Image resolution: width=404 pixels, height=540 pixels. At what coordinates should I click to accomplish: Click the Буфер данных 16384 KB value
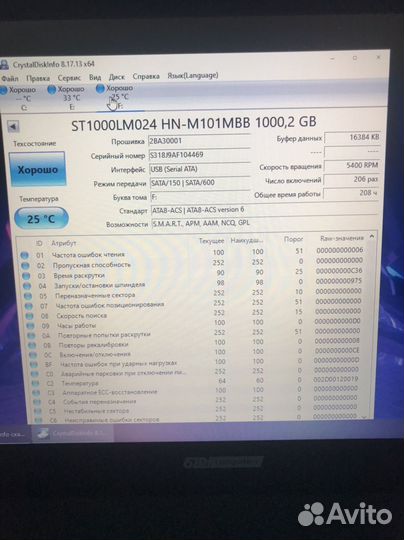tap(352, 138)
